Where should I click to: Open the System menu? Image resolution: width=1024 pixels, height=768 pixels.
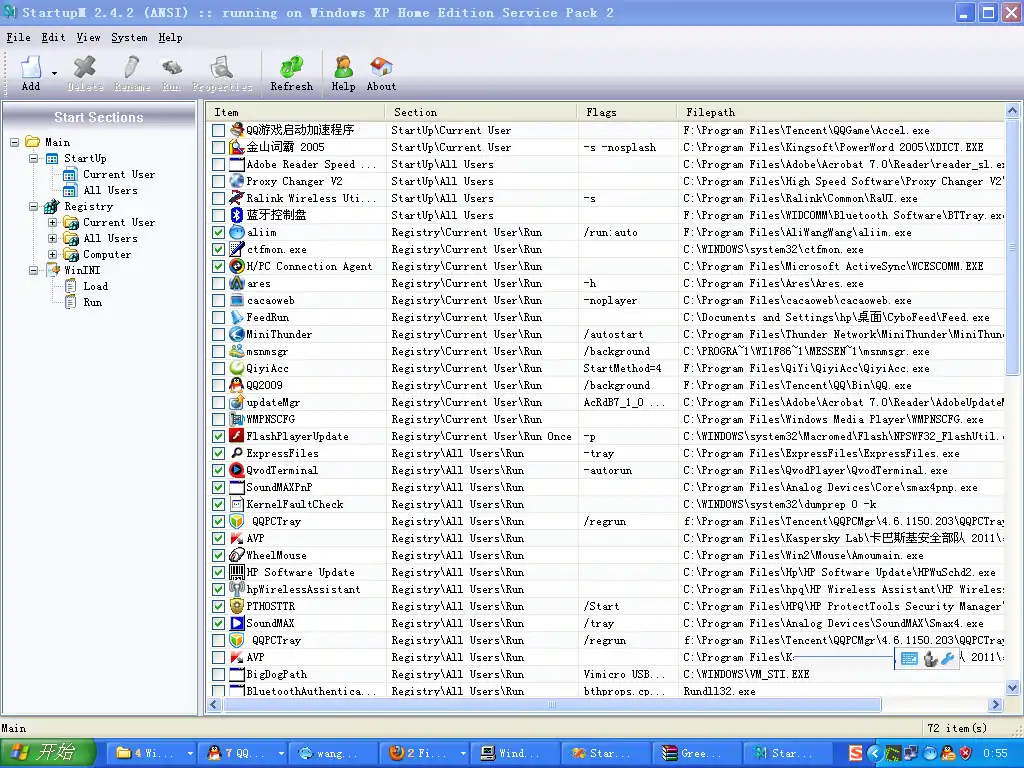tap(129, 37)
